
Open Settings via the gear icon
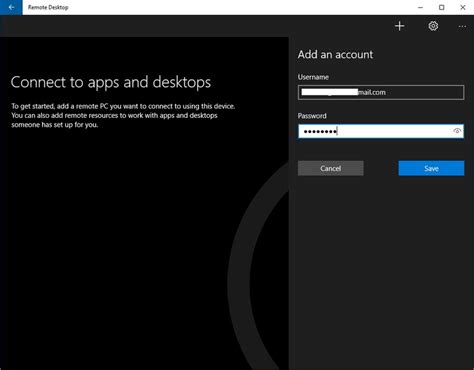[433, 26]
